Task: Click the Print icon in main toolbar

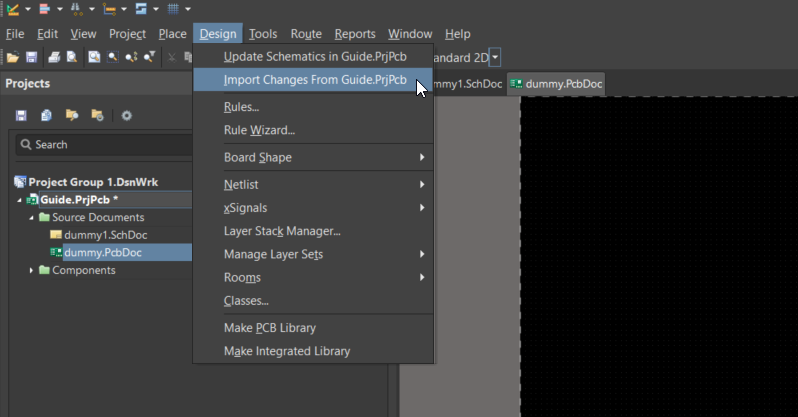Action: [56, 58]
